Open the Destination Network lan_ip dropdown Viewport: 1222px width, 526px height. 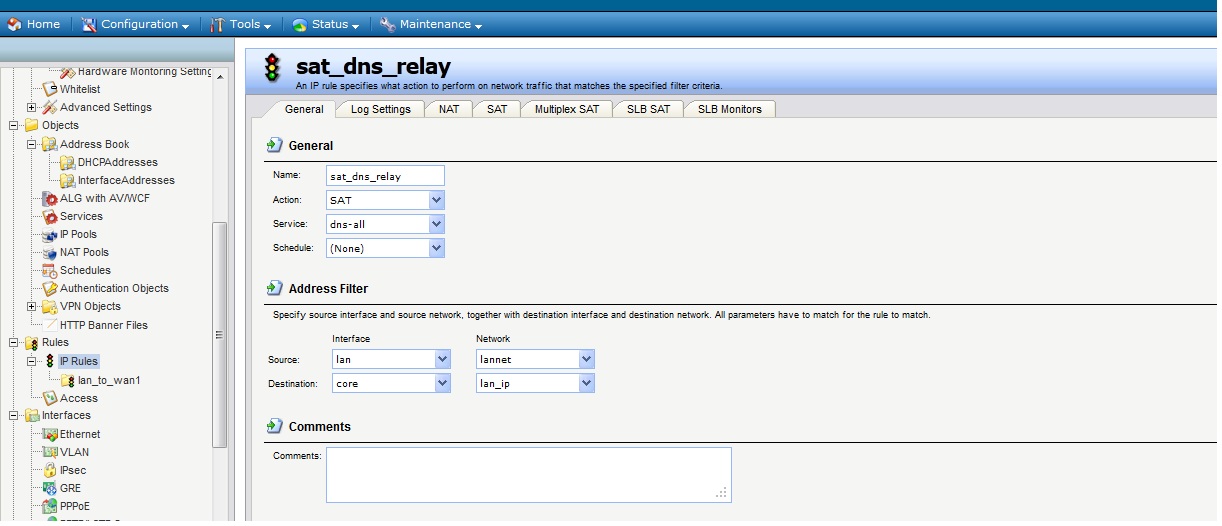pyautogui.click(x=535, y=383)
